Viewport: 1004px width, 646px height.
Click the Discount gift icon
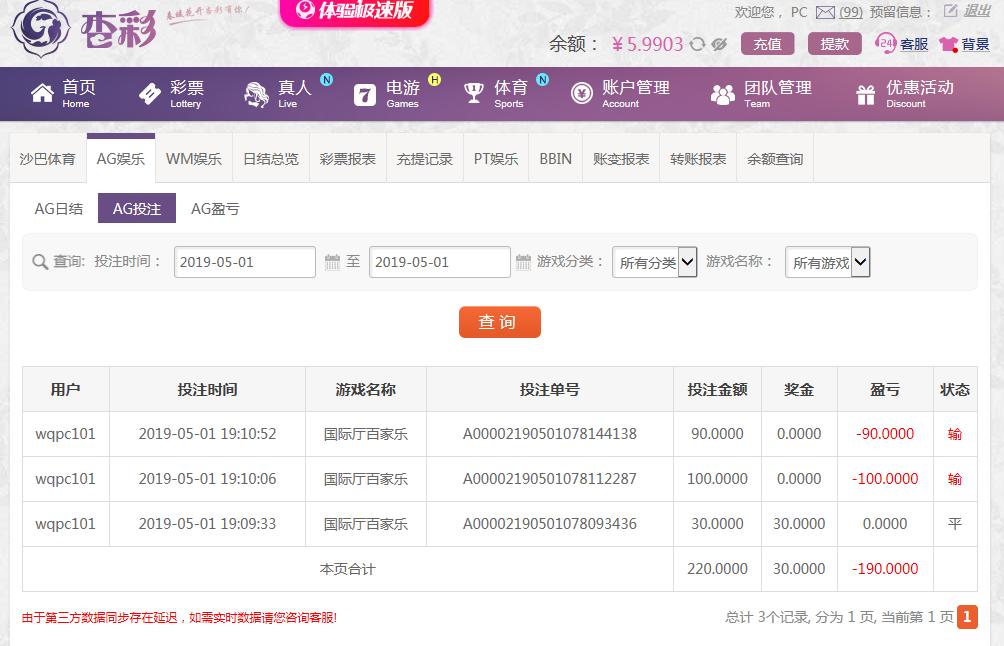tap(866, 95)
